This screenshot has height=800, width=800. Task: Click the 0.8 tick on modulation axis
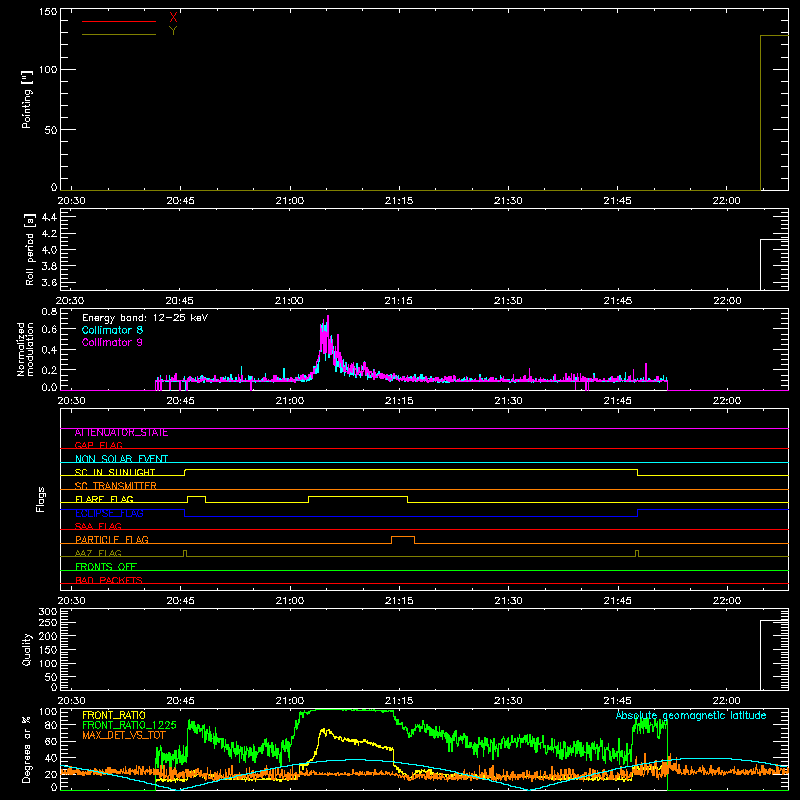click(49, 312)
